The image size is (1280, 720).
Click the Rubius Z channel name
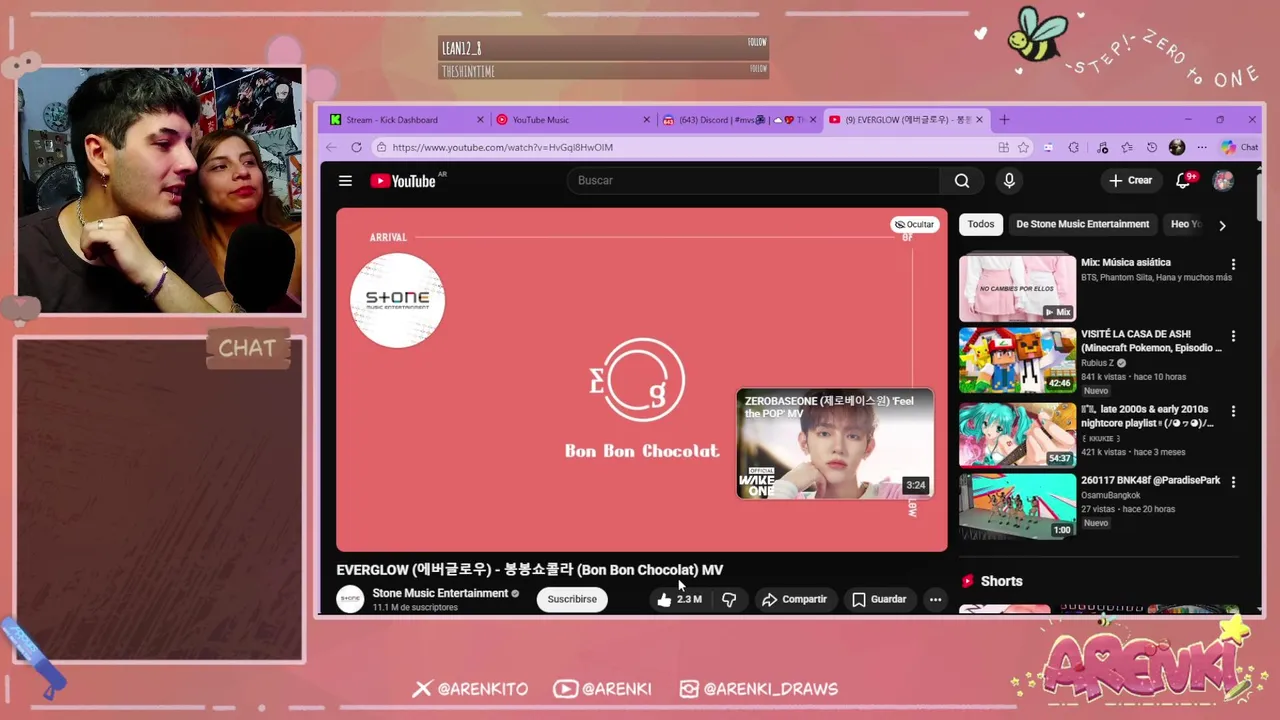(1098, 363)
